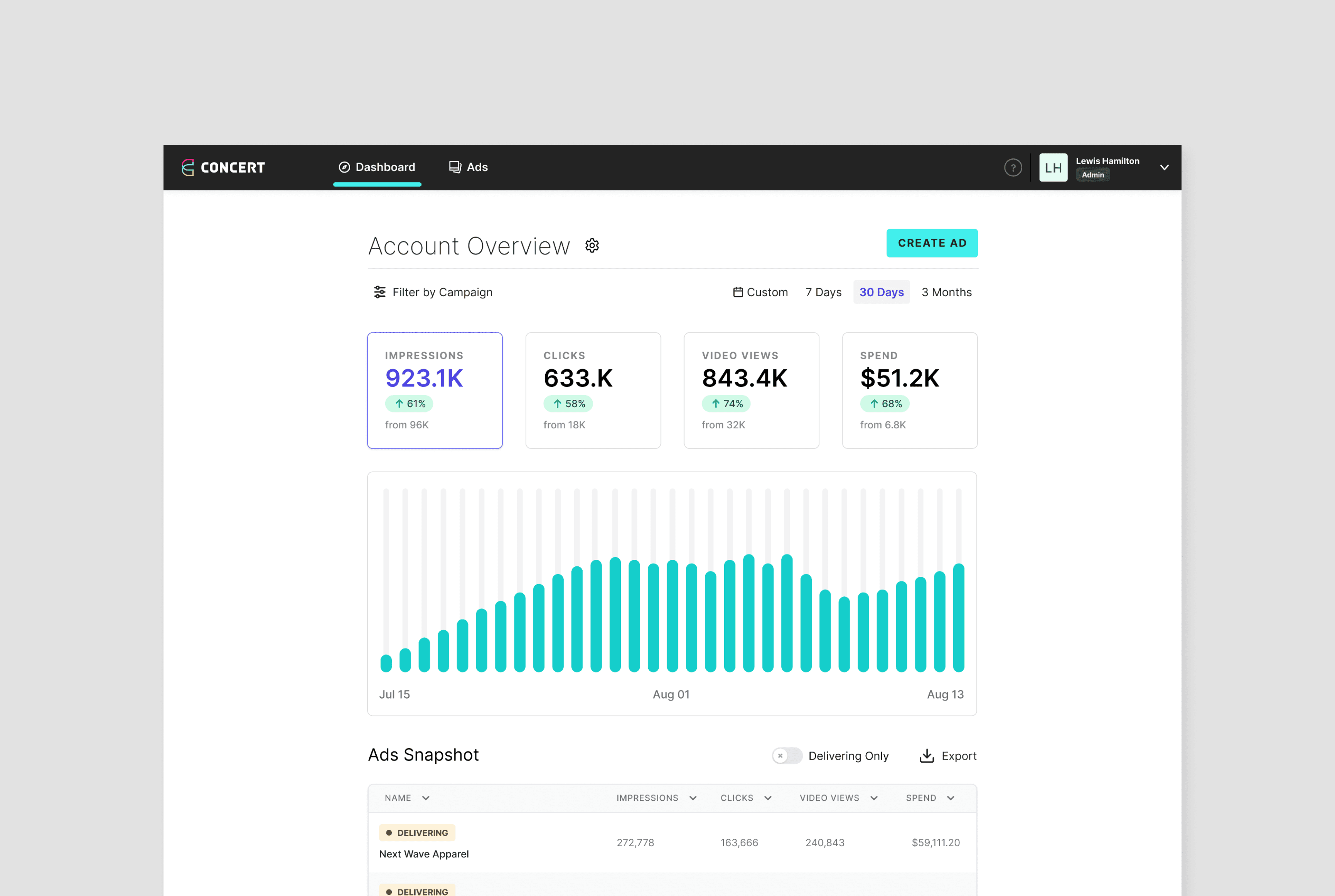Click the filter sliders icon
The width and height of the screenshot is (1335, 896).
[379, 292]
